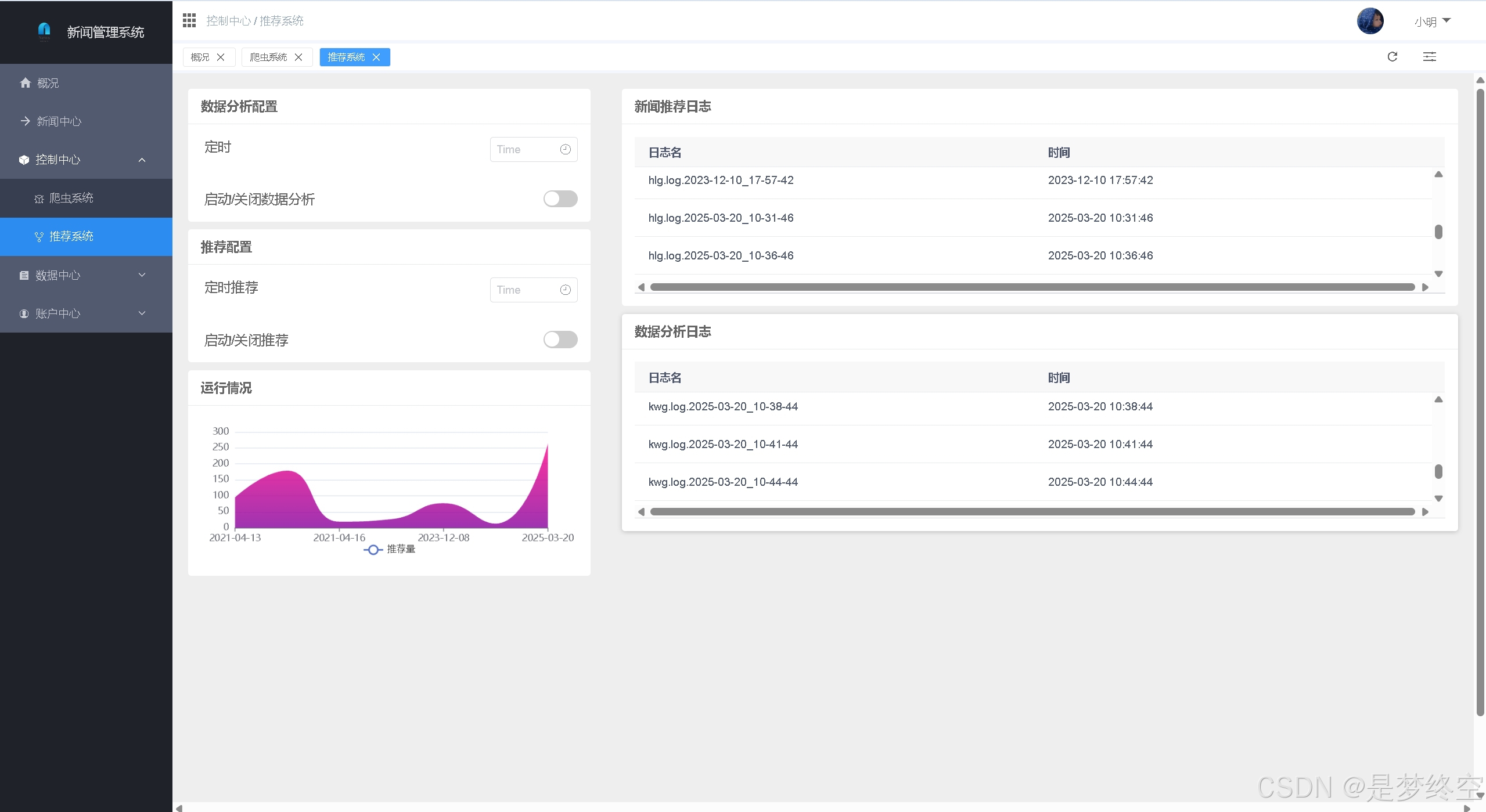Click horizontal scrollbar of 新闻推荐日志 table
This screenshot has width=1486, height=812.
coord(1032,287)
